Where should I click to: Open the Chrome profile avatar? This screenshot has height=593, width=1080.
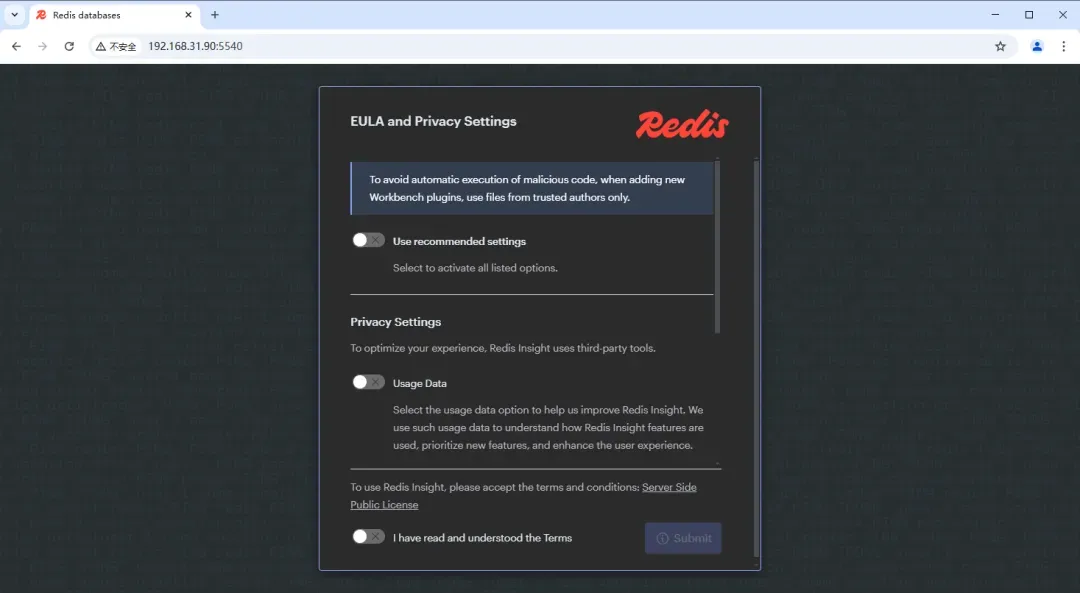tap(1037, 46)
